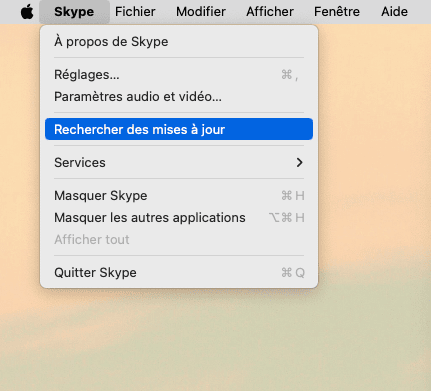Choose Quitter Skype
Image resolution: width=431 pixels, height=391 pixels.
coord(179,272)
